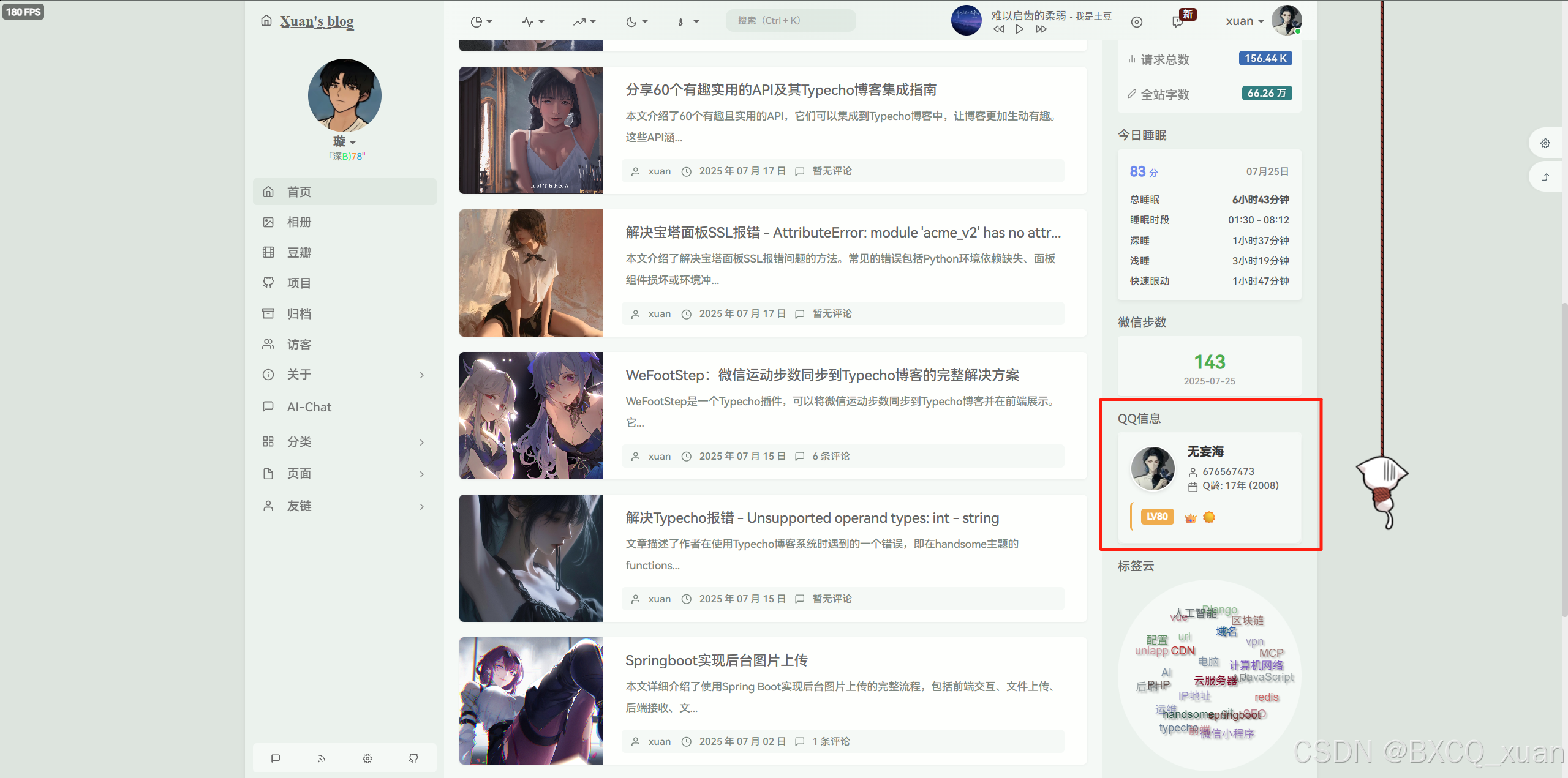Click the QQ avatar of 无妄海
Screen dimensions: 1568x778
click(x=1153, y=469)
